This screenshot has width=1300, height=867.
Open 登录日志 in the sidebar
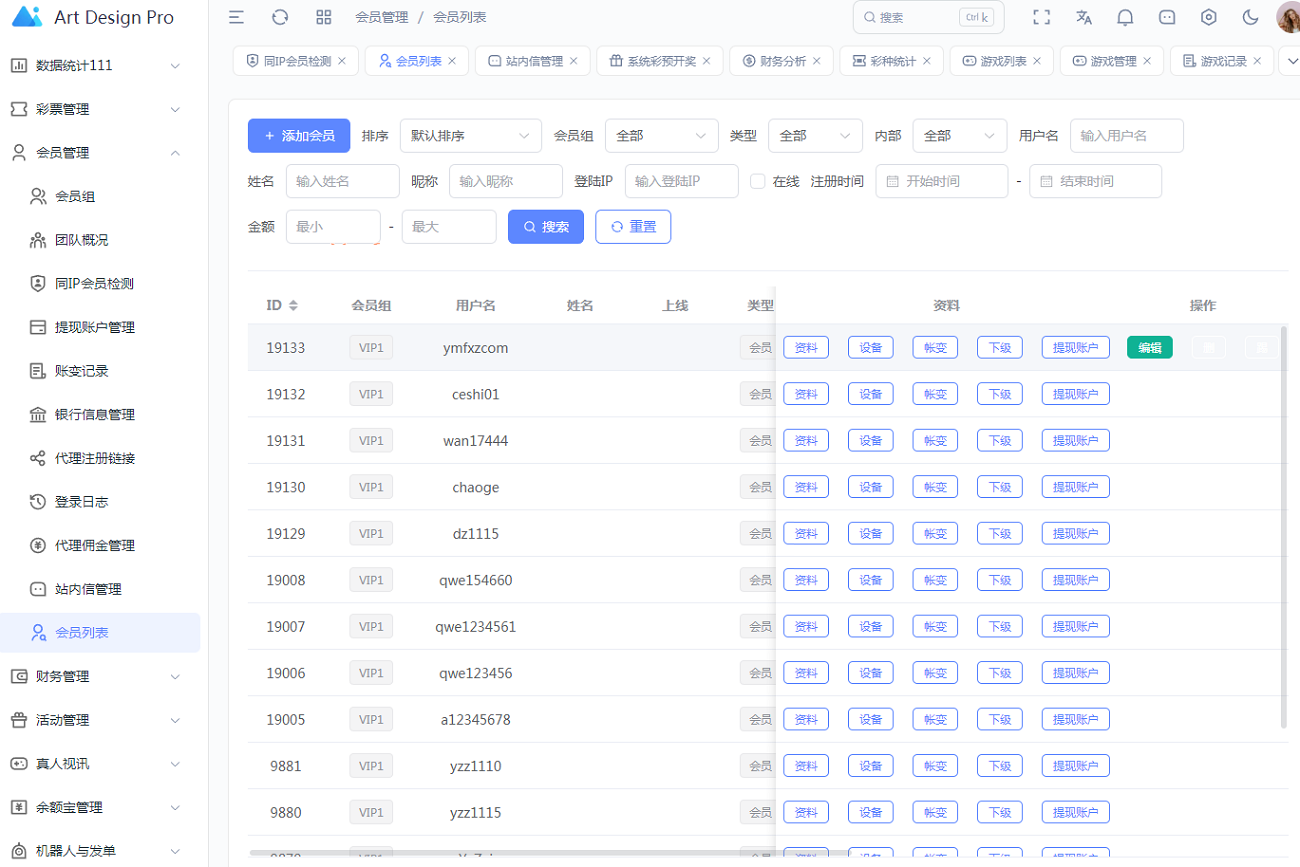[x=82, y=502]
